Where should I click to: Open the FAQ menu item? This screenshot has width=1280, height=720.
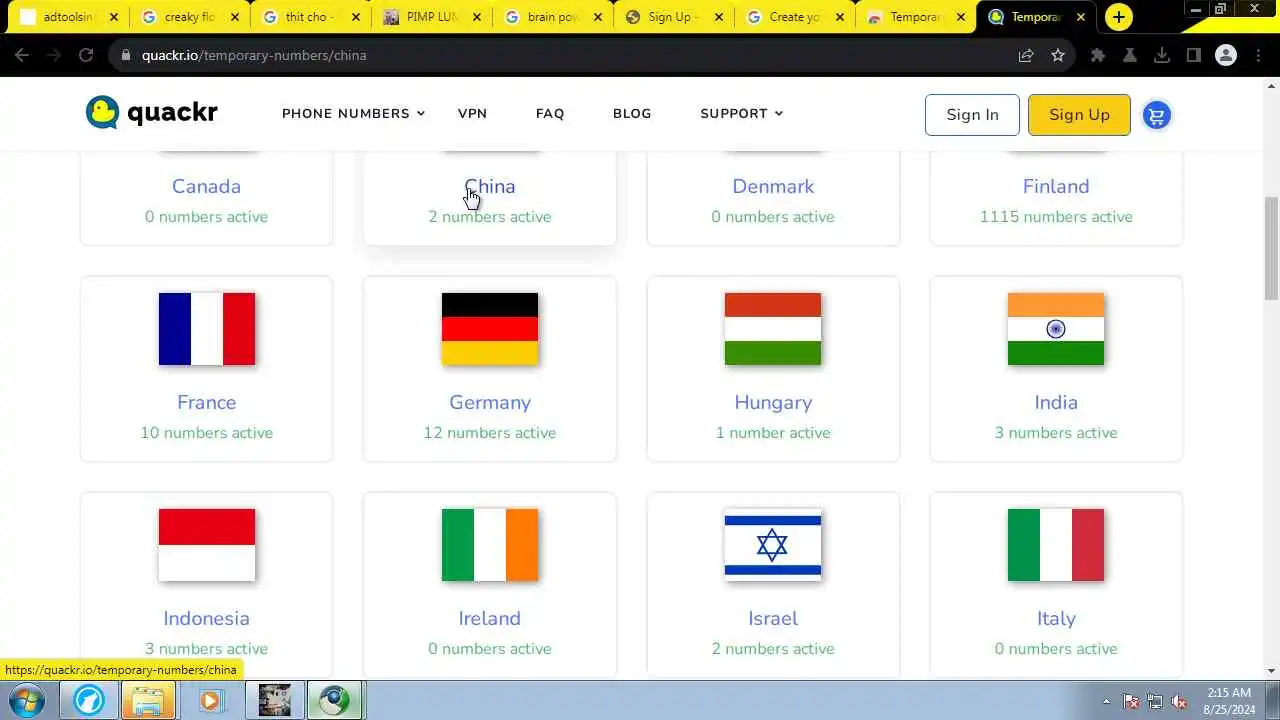point(550,113)
